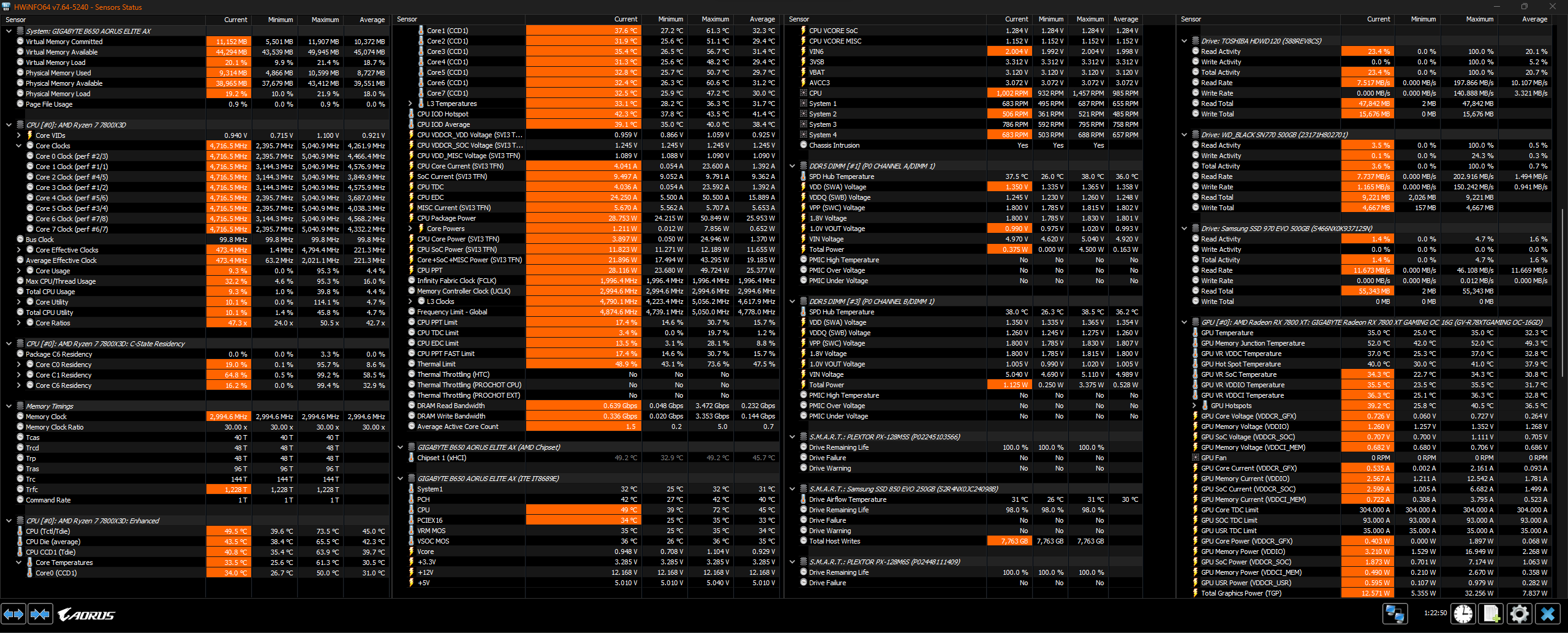The width and height of the screenshot is (1568, 633).
Task: Expand the Core C0 Residency row
Action: coord(19,365)
